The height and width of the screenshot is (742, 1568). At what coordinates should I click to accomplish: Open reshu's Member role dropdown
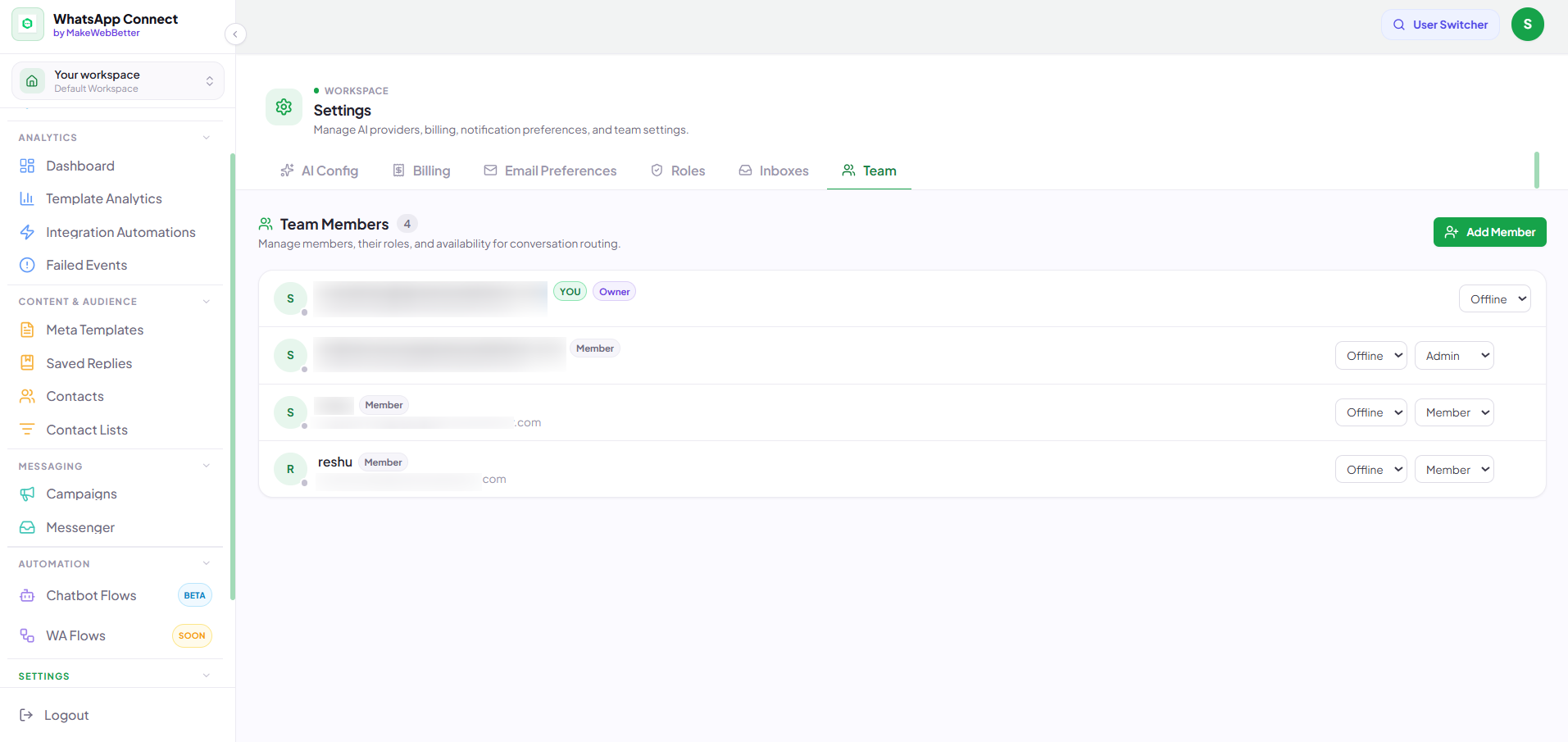tap(1454, 470)
